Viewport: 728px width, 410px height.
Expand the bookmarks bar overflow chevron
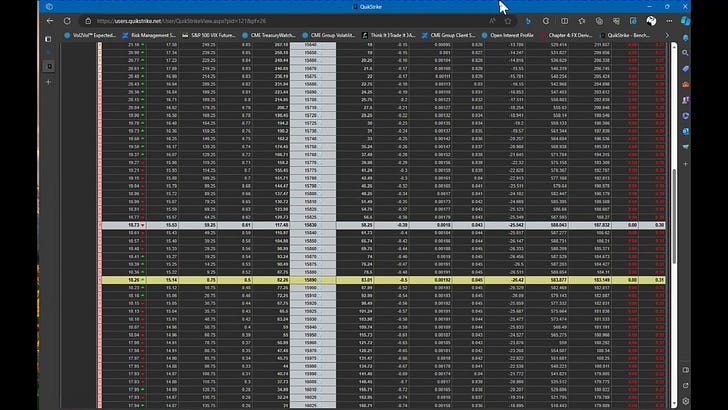point(667,35)
